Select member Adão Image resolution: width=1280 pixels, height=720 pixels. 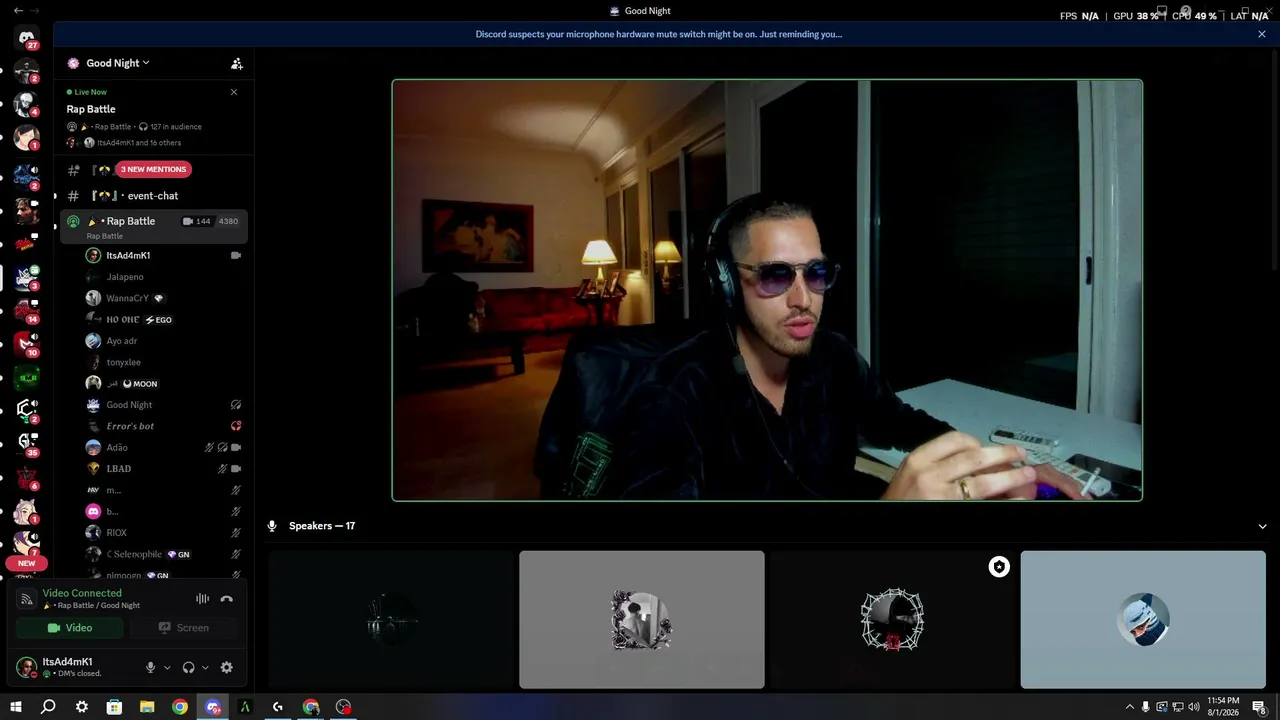click(153, 448)
